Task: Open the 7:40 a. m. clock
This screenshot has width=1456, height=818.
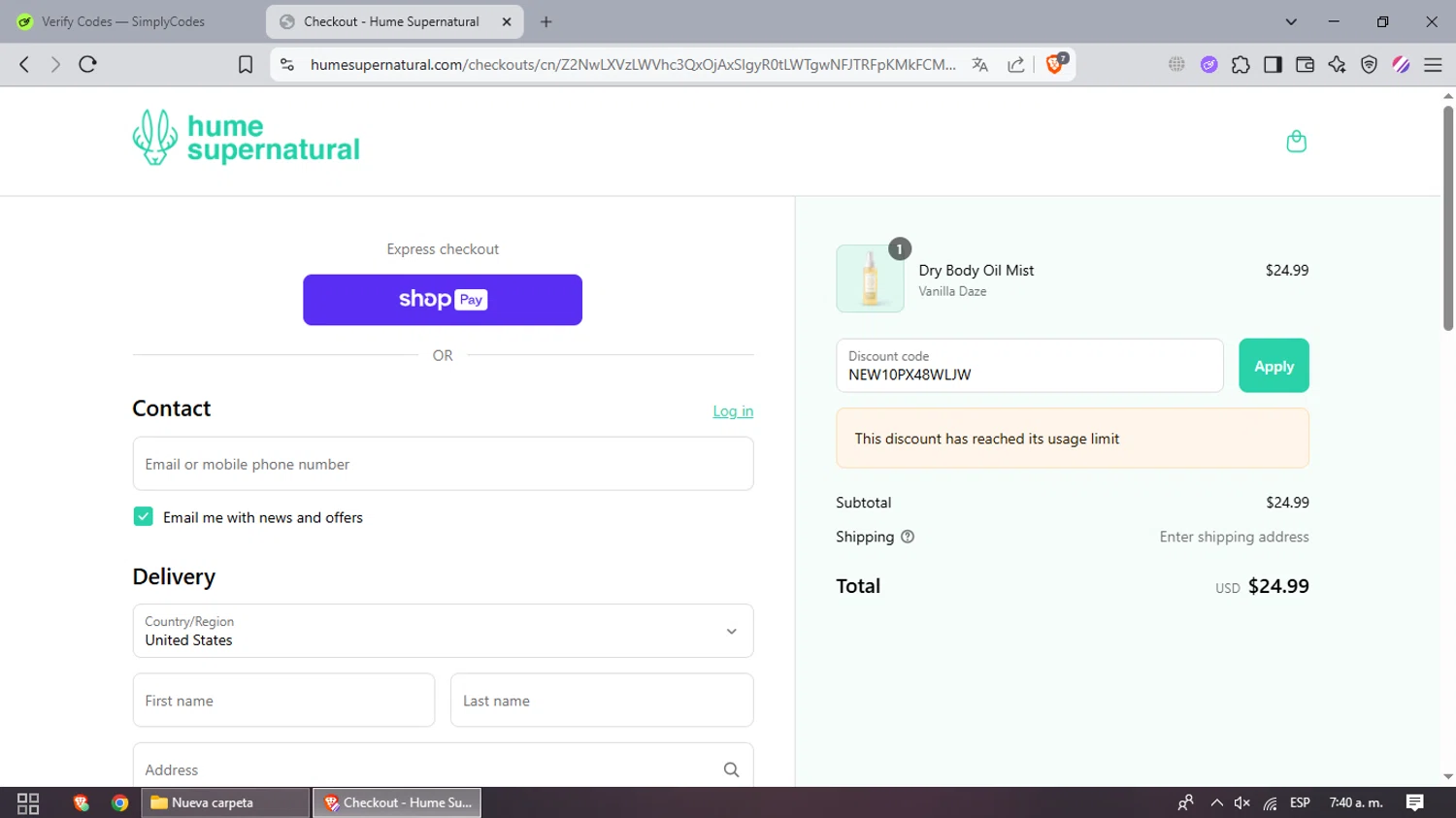Action: tap(1355, 802)
